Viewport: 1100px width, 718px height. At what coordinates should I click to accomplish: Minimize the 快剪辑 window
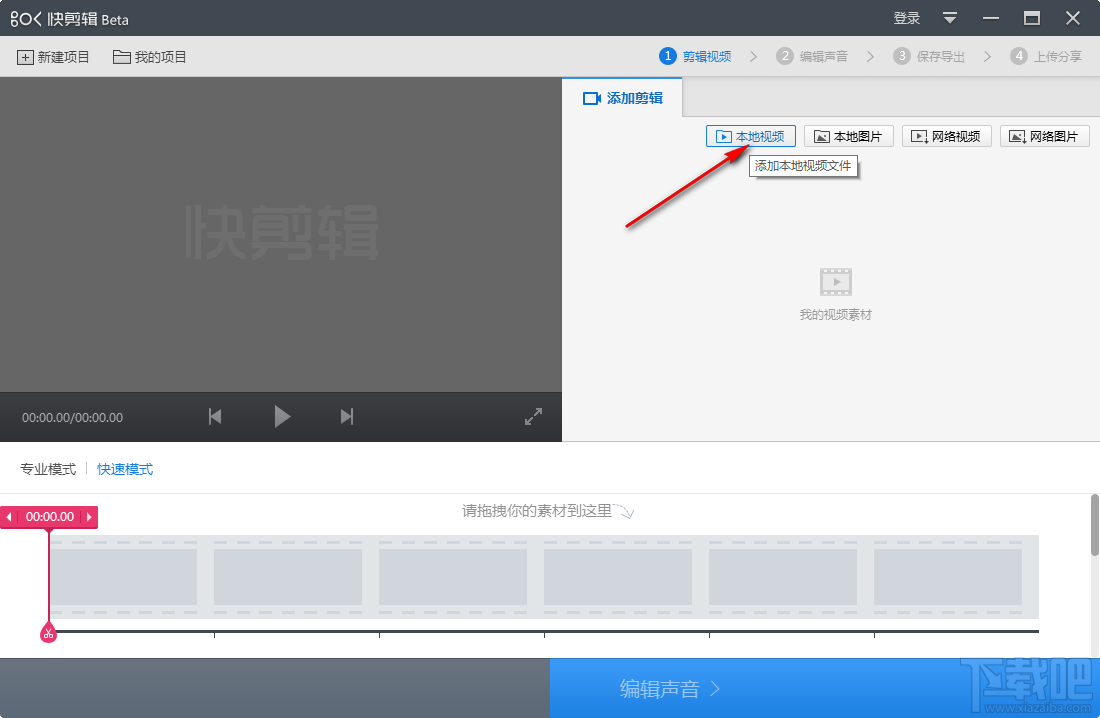(x=991, y=18)
